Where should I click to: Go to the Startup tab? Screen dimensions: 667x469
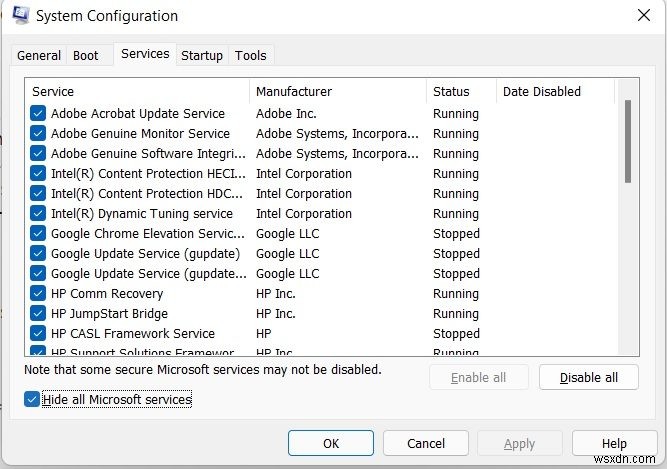tap(202, 56)
